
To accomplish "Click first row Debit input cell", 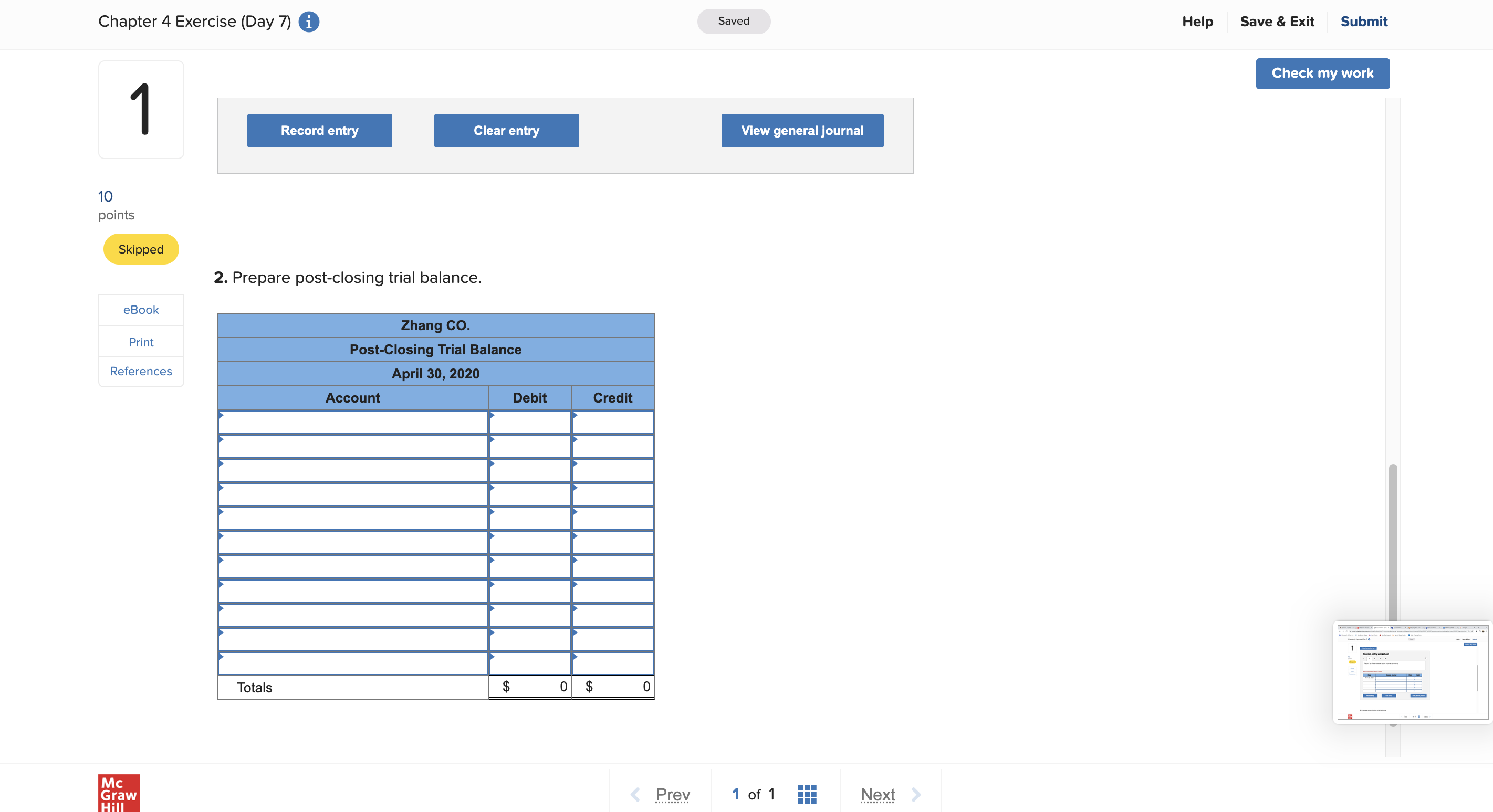I will 529,422.
